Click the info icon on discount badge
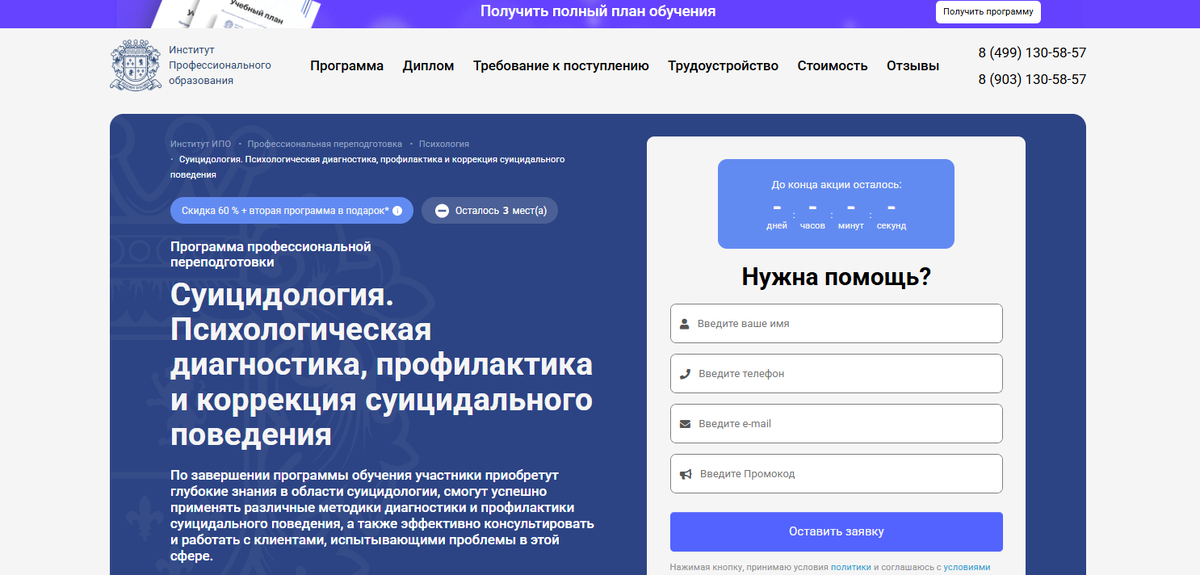This screenshot has width=1200, height=575. point(397,211)
